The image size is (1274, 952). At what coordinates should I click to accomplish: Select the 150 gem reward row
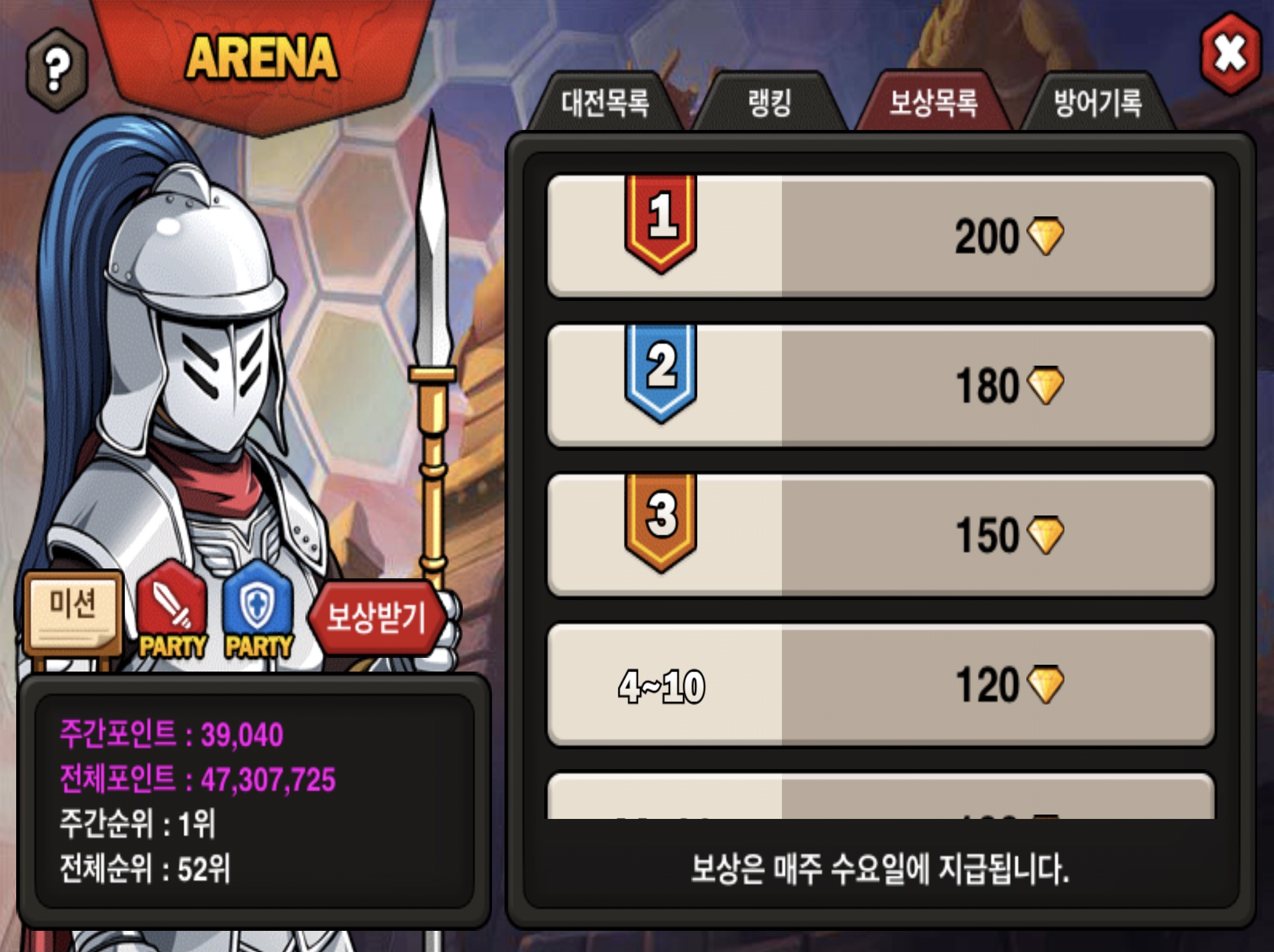pyautogui.click(x=880, y=535)
